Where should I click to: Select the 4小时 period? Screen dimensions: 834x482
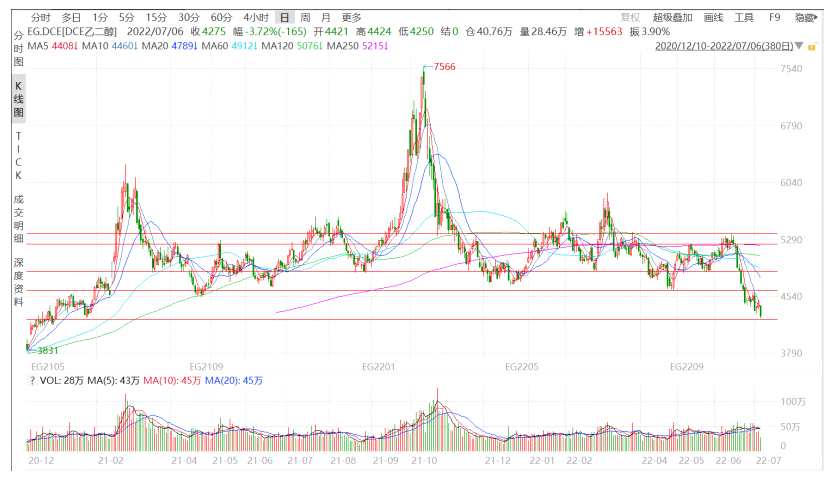(x=256, y=18)
